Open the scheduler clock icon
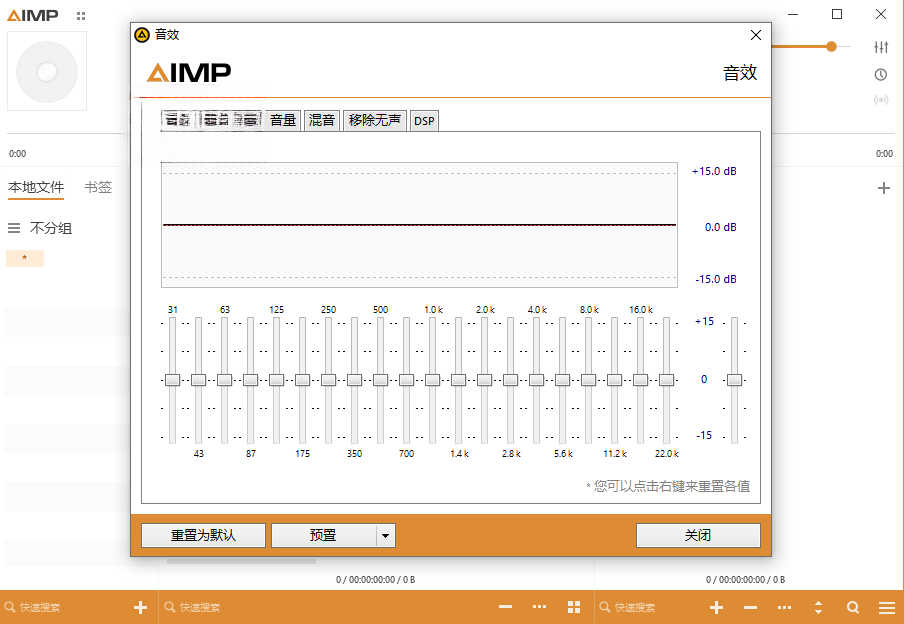Screen dimensions: 904x624 point(881,74)
